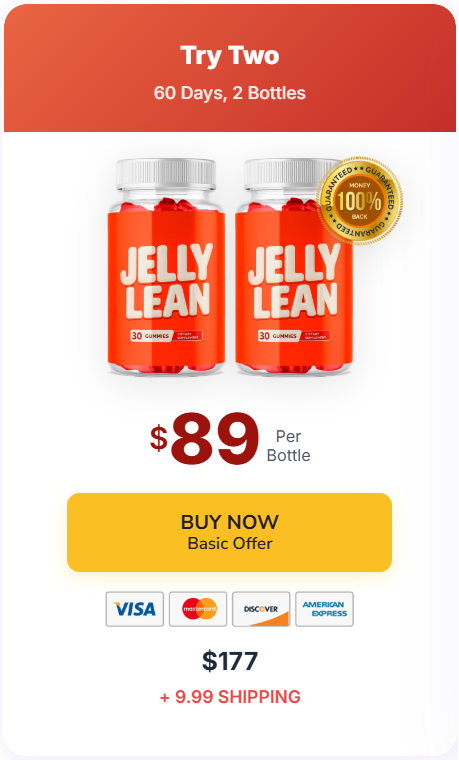Click the dollar sign beside 89
The width and height of the screenshot is (459, 760).
[x=158, y=437]
